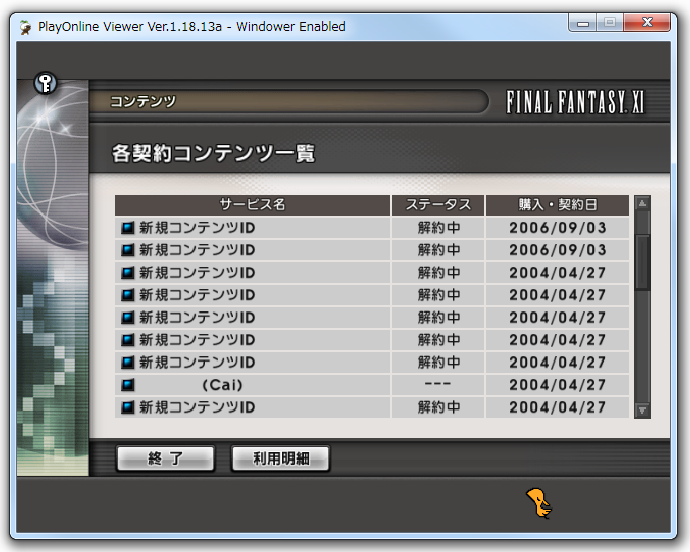
Task: Click the FINAL FANTASY XI logo
Action: coord(575,102)
